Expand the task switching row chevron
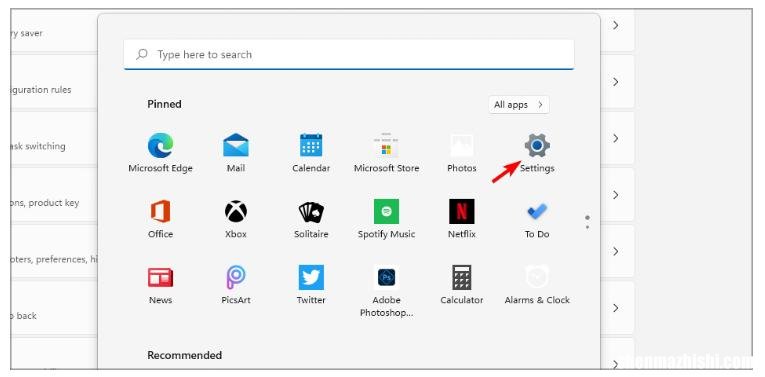 coord(616,138)
